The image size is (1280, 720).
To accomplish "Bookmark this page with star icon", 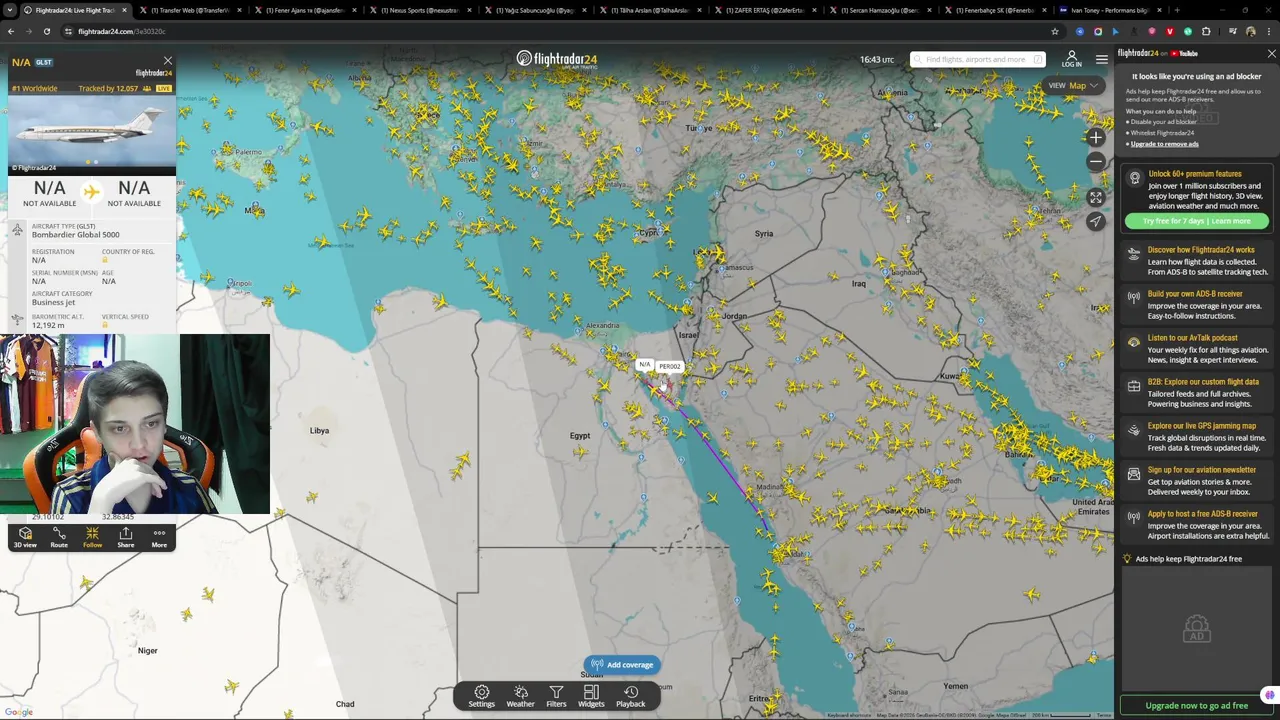I will click(1054, 31).
